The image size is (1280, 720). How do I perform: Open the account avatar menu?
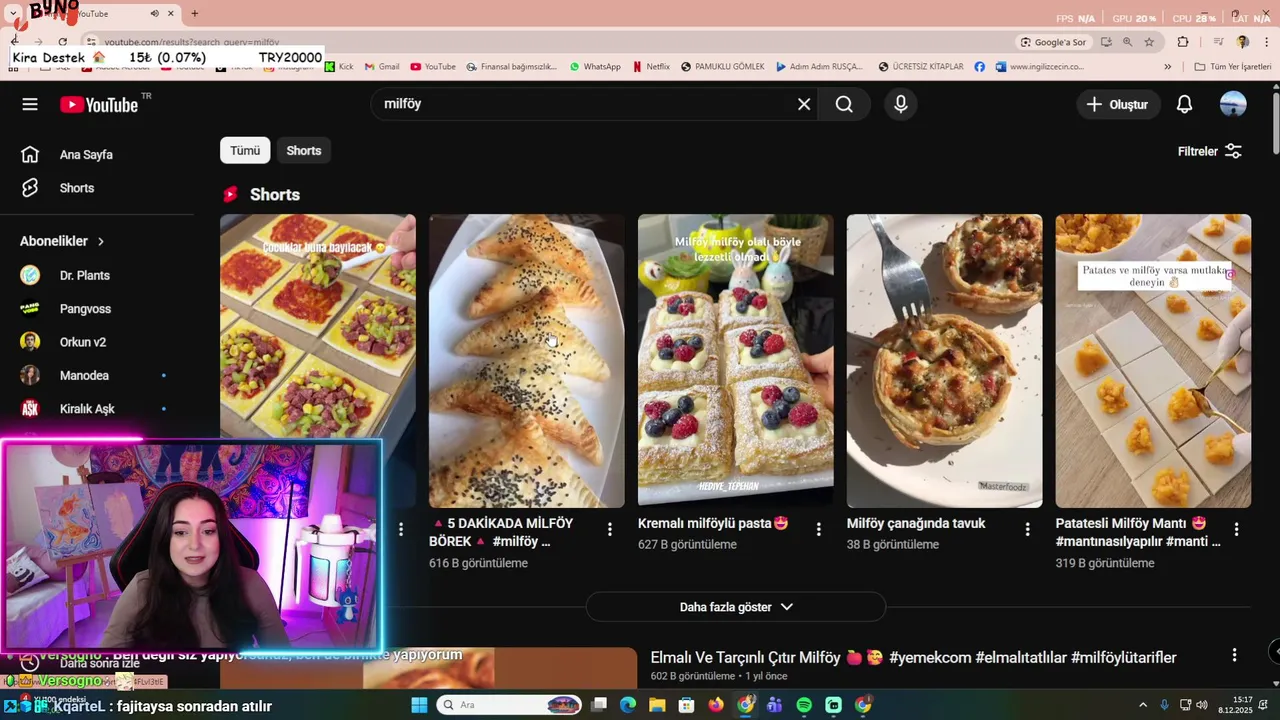pos(1233,104)
